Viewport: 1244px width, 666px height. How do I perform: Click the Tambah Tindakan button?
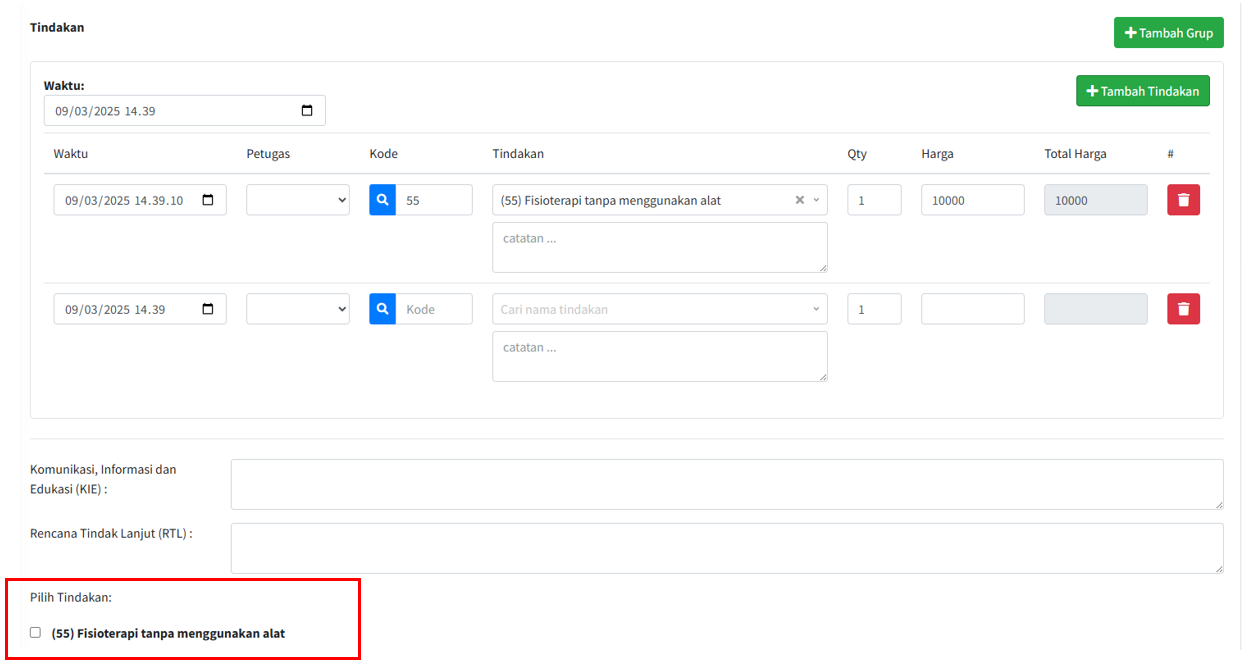click(x=1142, y=91)
